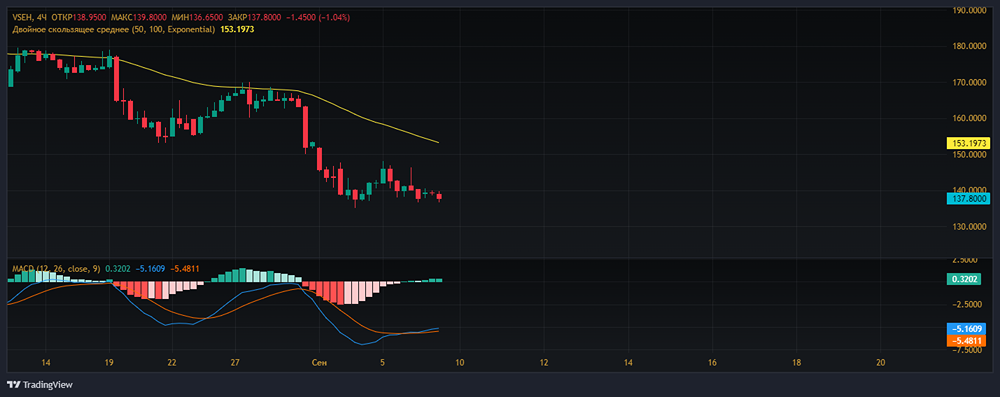Click date label 16 on time axis
This screenshot has width=1000, height=397.
(x=712, y=363)
